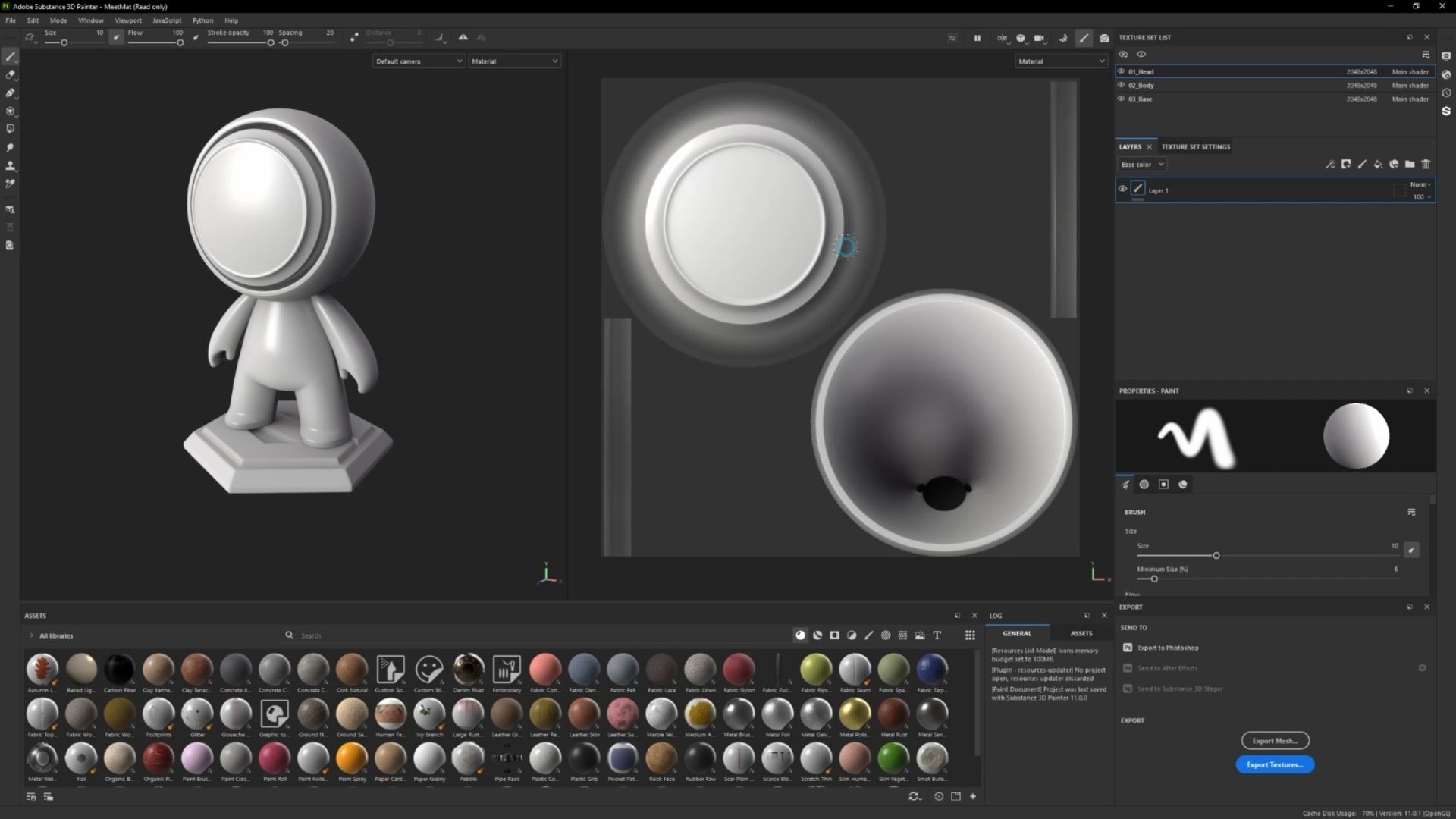Click the camera screenshot icon in the viewport toolbar
This screenshot has width=1456, height=819.
1104,38
